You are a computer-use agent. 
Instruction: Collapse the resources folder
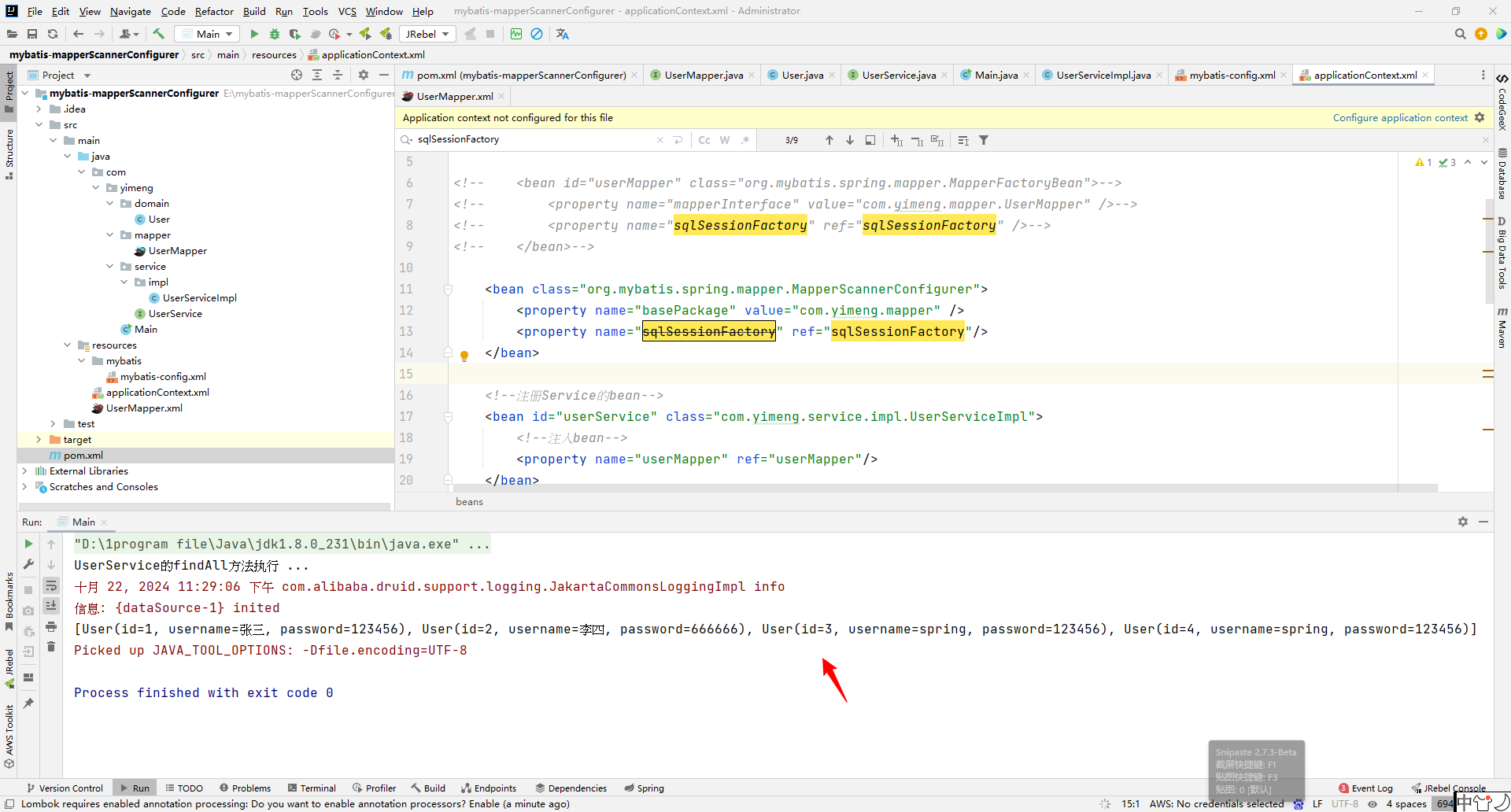[67, 345]
